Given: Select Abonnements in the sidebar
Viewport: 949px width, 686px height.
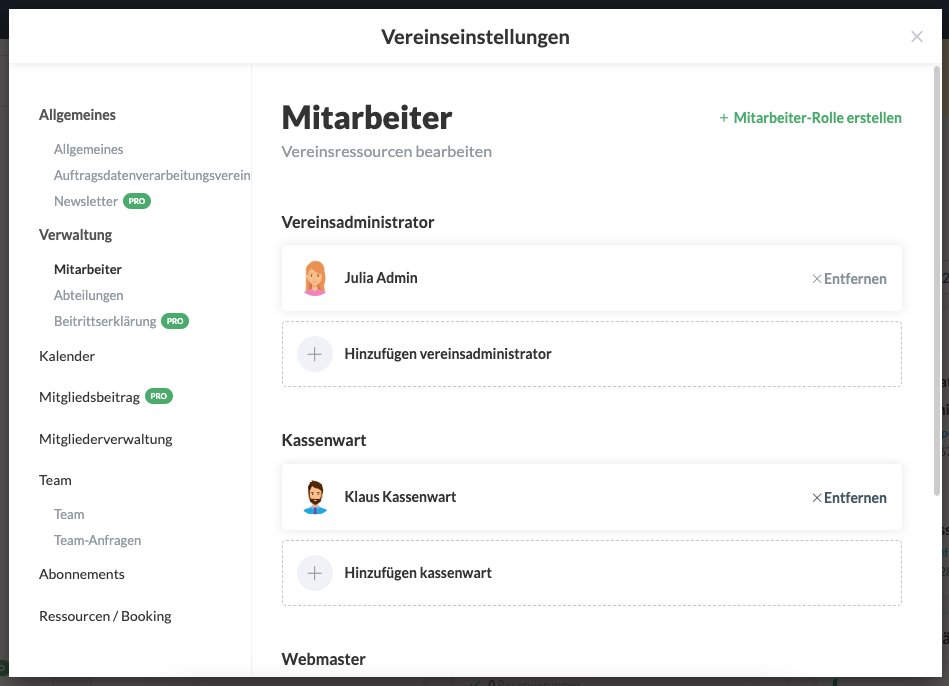Looking at the screenshot, I should [x=82, y=574].
